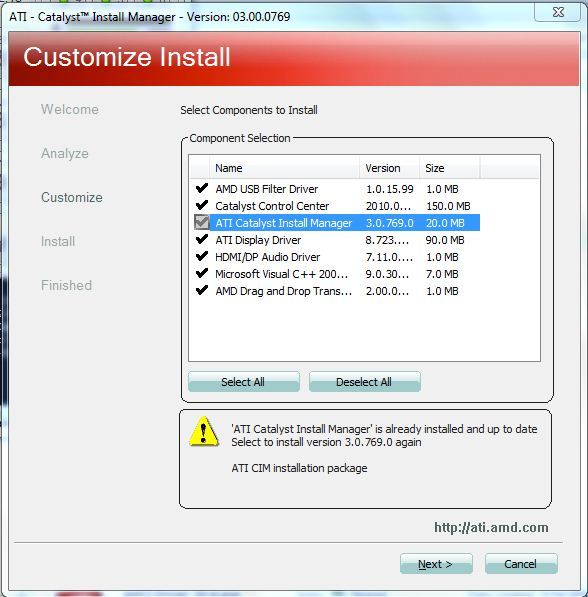This screenshot has width=588, height=597.
Task: Uncheck AMD Drag and Drop Transcoding checkmark
Action: click(201, 291)
